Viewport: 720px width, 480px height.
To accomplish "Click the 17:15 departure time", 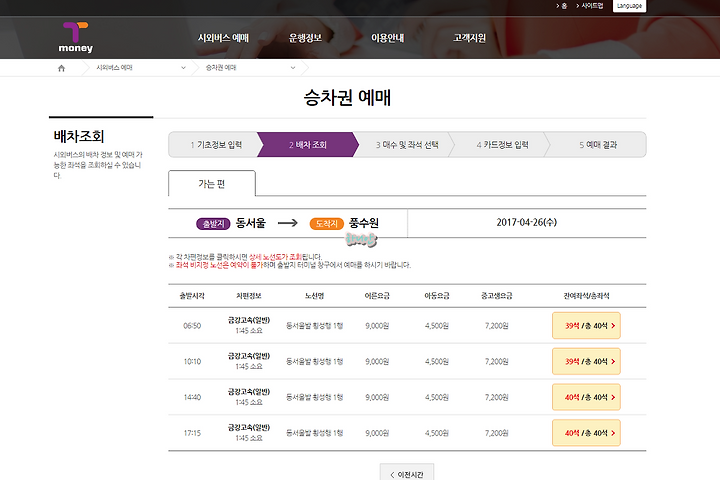I will [192, 433].
